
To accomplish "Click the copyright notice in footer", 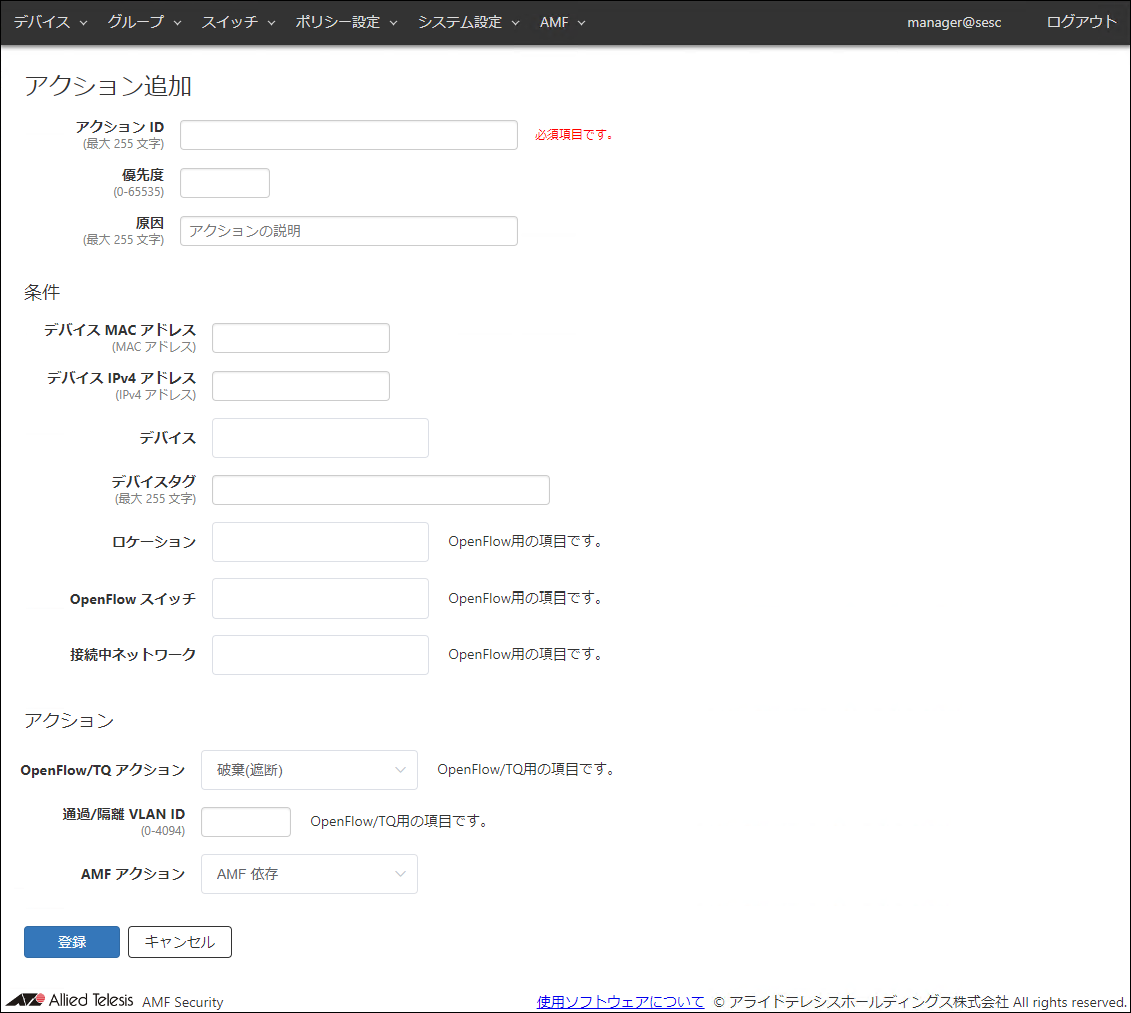I will (x=920, y=1002).
